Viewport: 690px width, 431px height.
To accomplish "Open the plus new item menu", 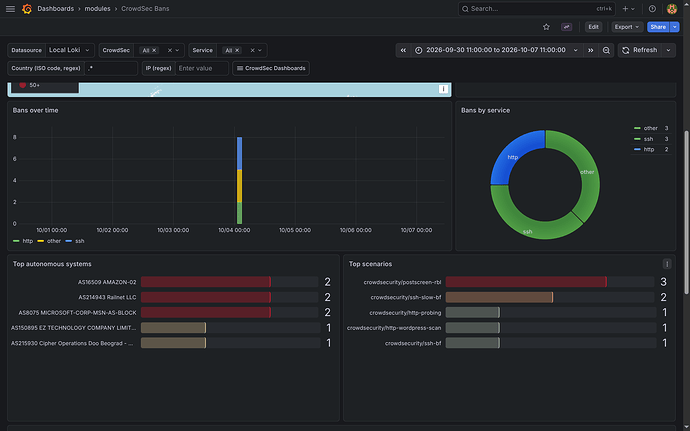I will [x=628, y=9].
